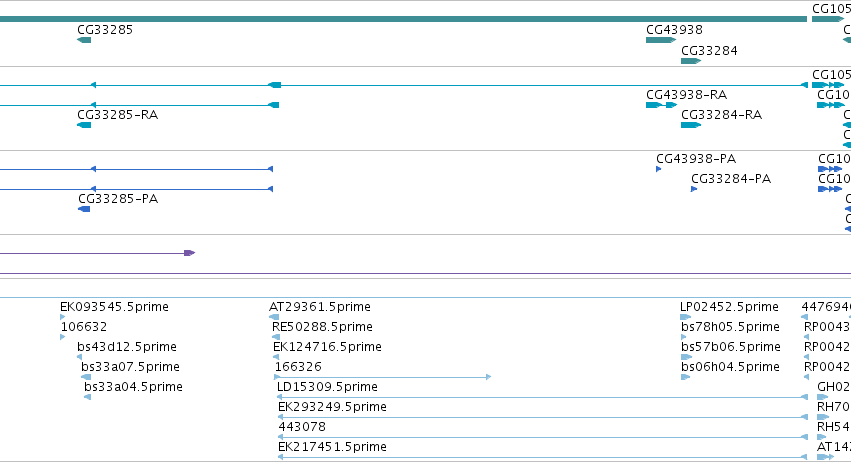Click the AT29361.5prime EST label
The width and height of the screenshot is (851, 462).
click(320, 307)
